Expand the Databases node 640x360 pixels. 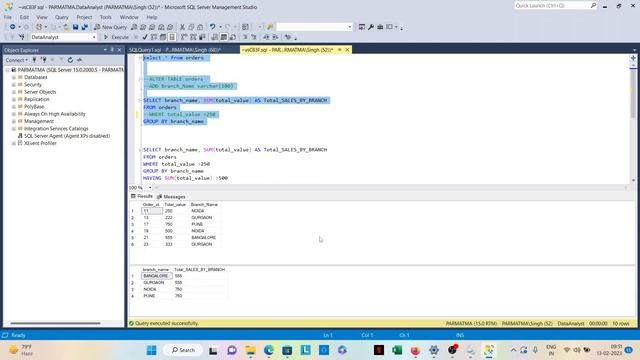[14, 77]
